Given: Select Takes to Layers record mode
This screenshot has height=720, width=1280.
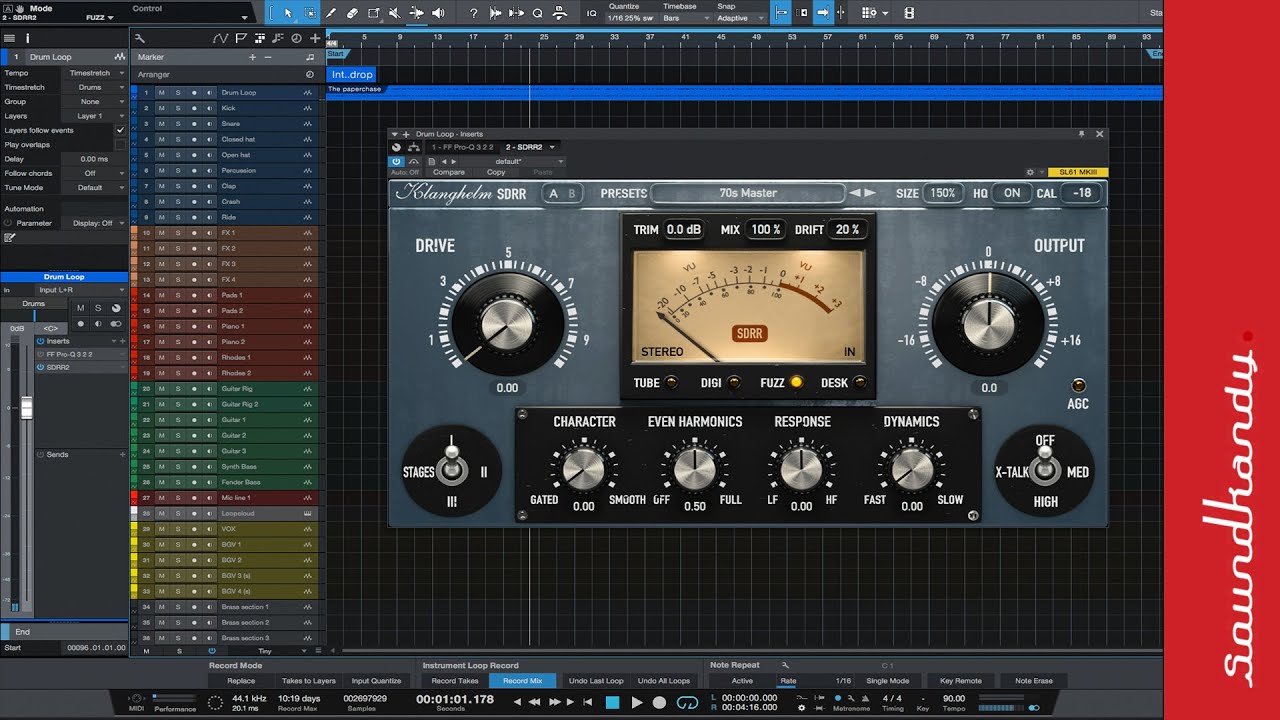Looking at the screenshot, I should [x=308, y=681].
